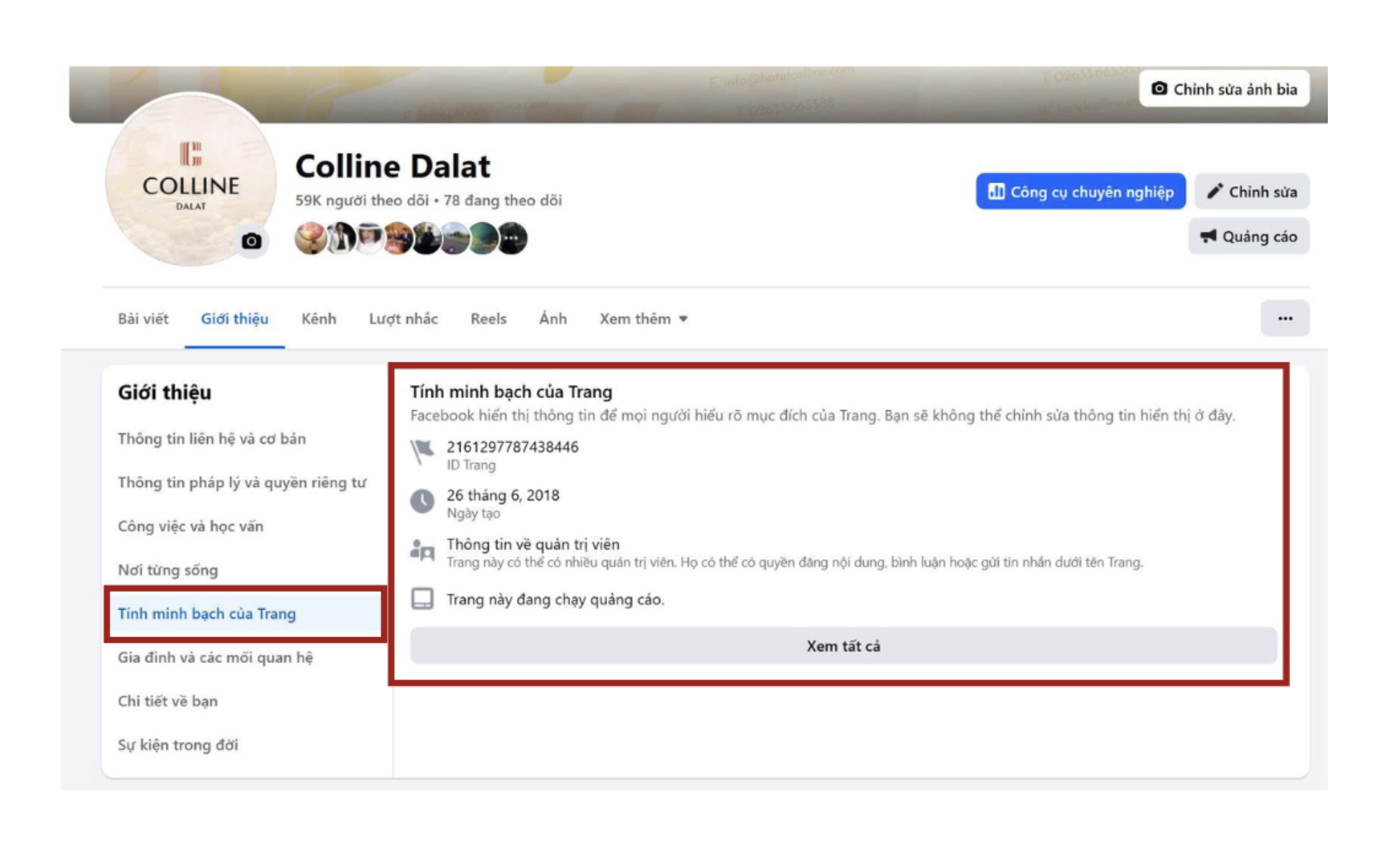
Task: Open the Ảnh tab
Action: pos(553,319)
